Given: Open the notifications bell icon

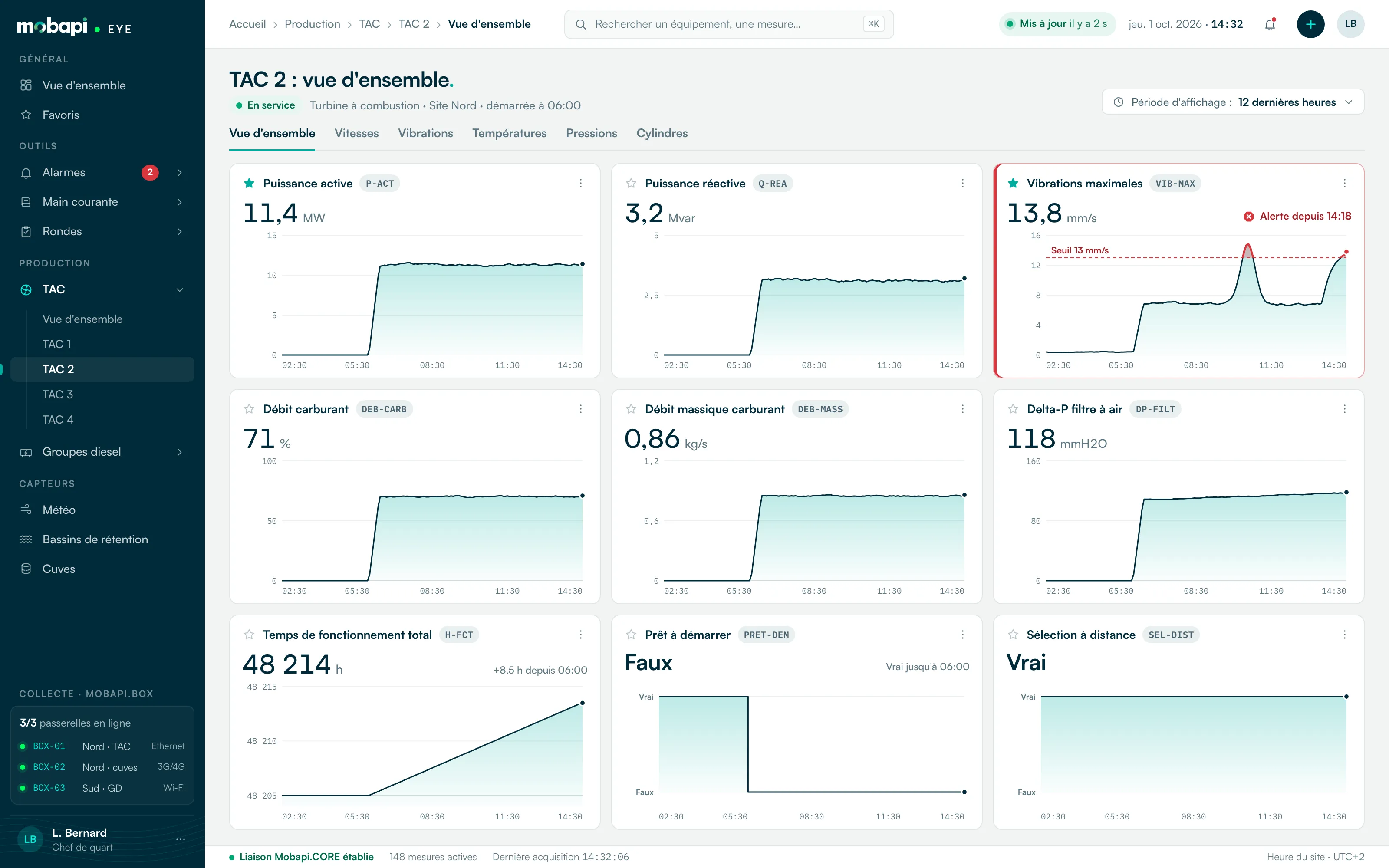Looking at the screenshot, I should click(1270, 24).
